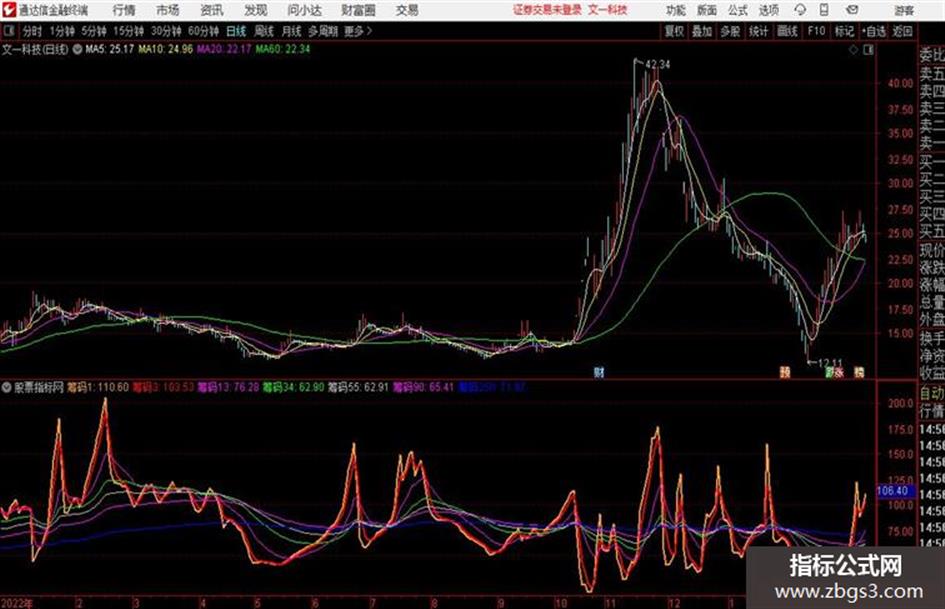945x609 pixels.
Task: Open the 财富圈 menu
Action: pos(358,10)
